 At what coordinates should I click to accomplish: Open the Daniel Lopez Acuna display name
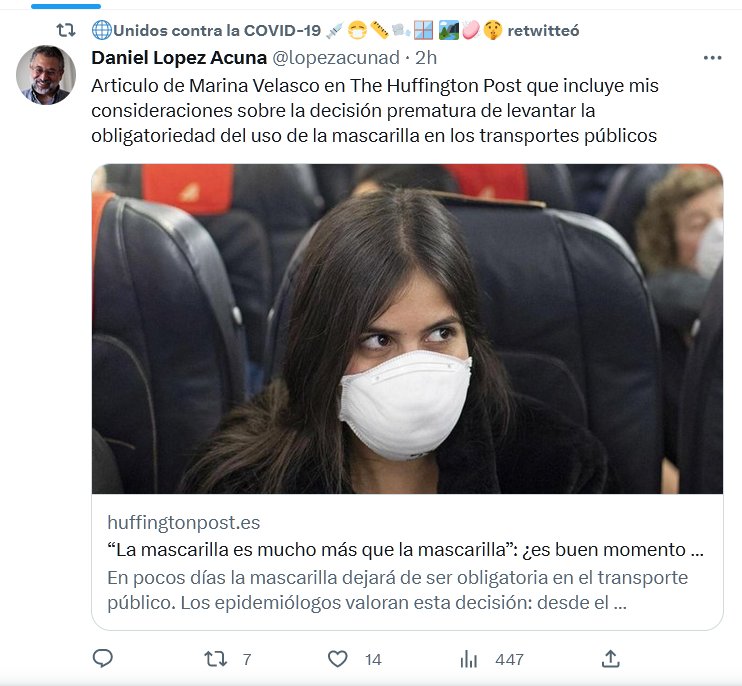click(x=179, y=58)
